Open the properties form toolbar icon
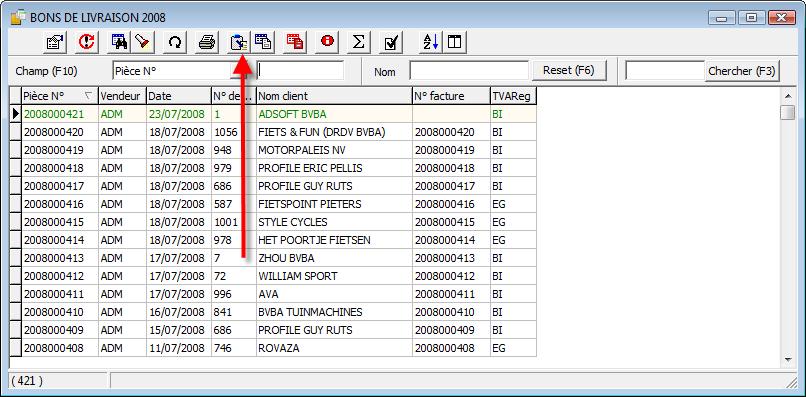Viewport: 806px width, 397px height. pyautogui.click(x=54, y=42)
